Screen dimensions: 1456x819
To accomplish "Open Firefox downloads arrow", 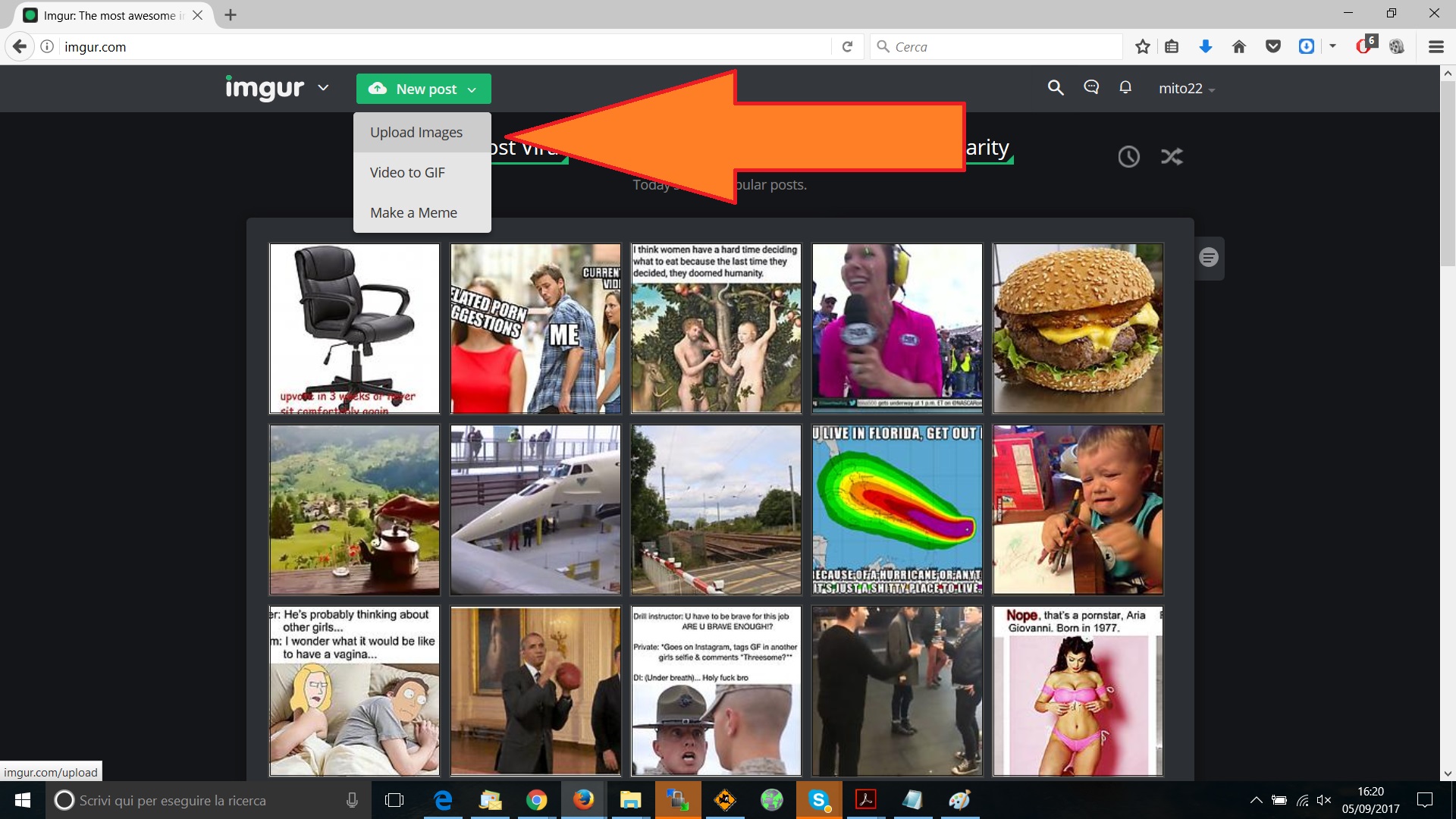I will click(1205, 47).
